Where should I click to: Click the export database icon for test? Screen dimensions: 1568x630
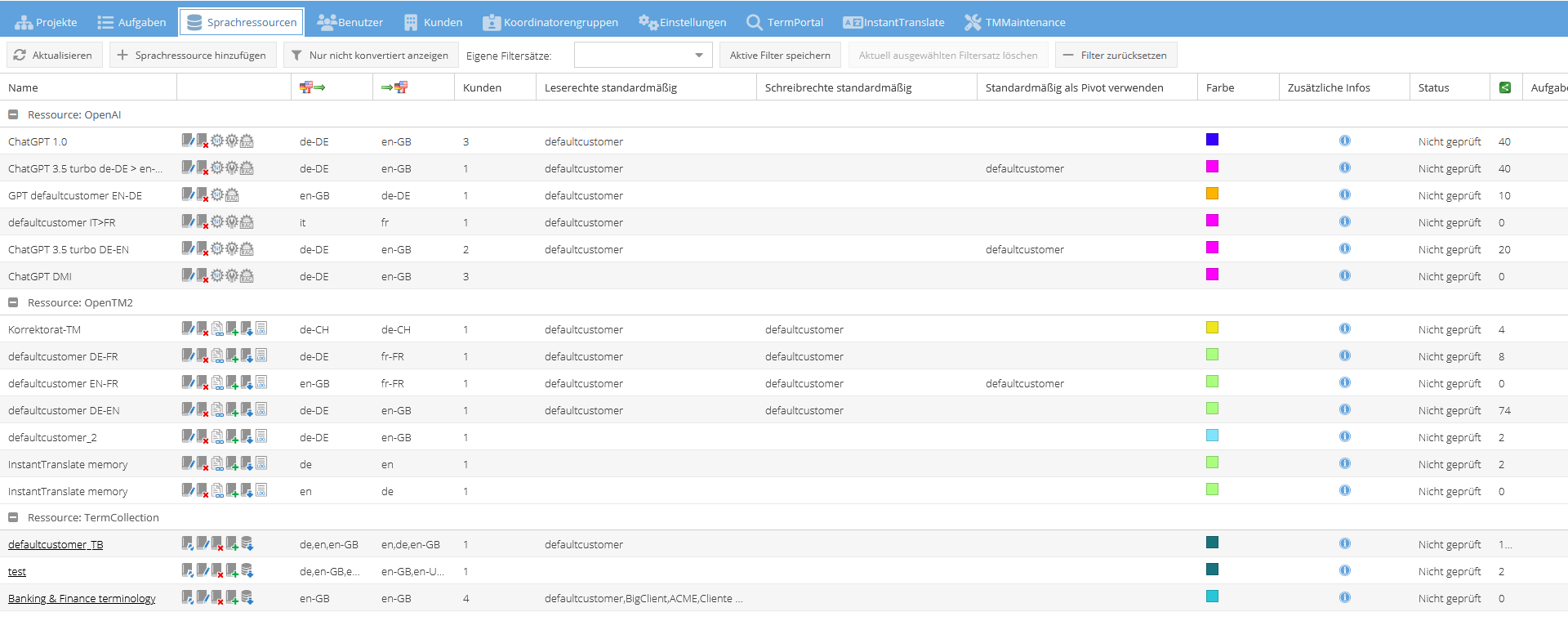(x=247, y=571)
